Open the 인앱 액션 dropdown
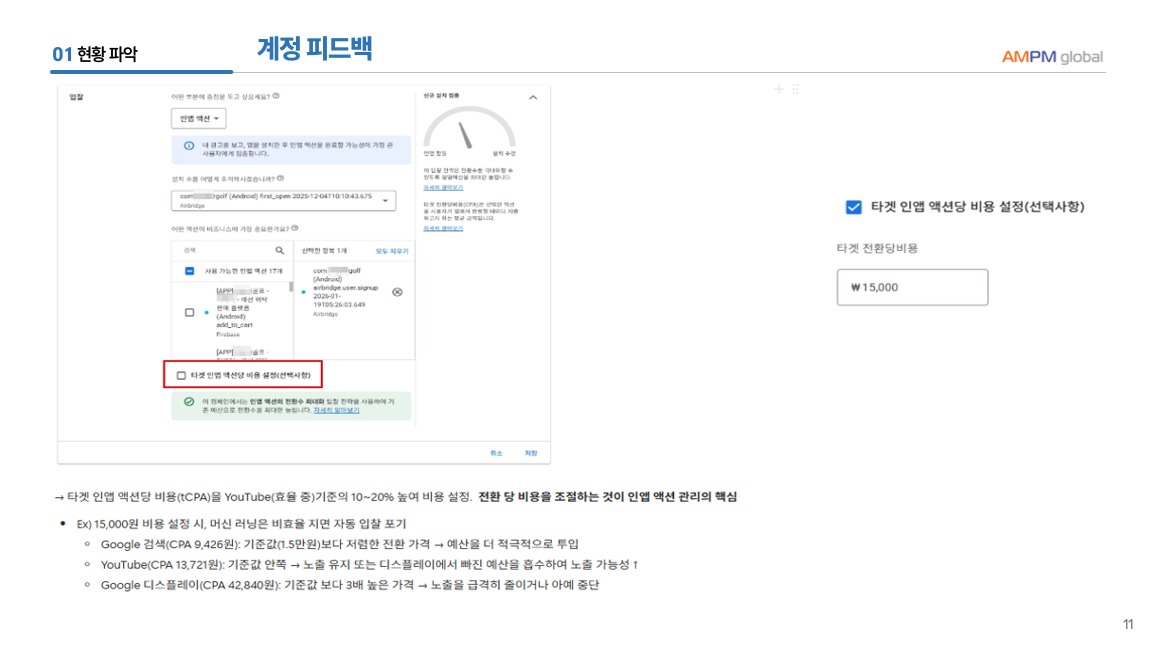The width and height of the screenshot is (1158, 649). [200, 119]
